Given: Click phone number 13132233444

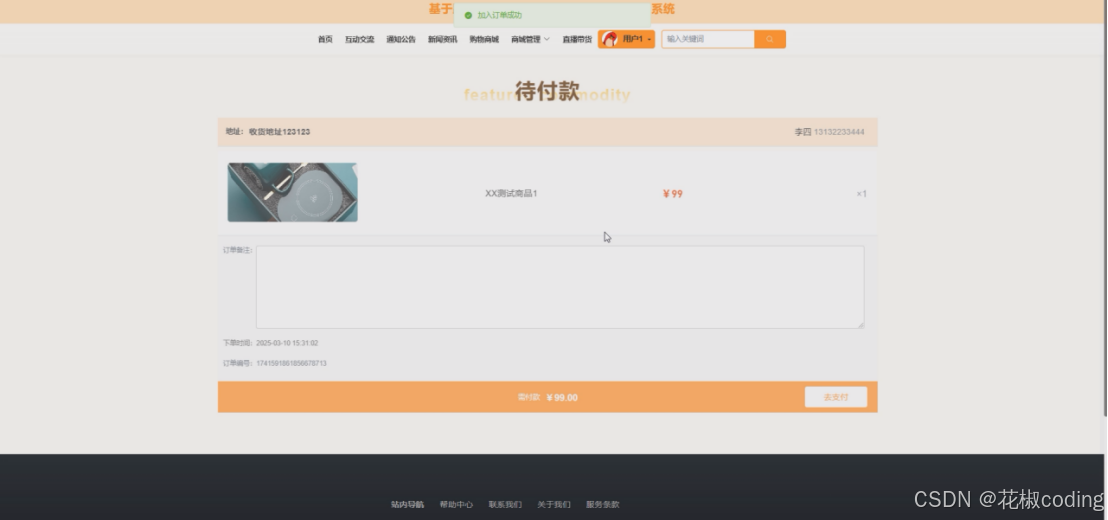Looking at the screenshot, I should (x=839, y=132).
